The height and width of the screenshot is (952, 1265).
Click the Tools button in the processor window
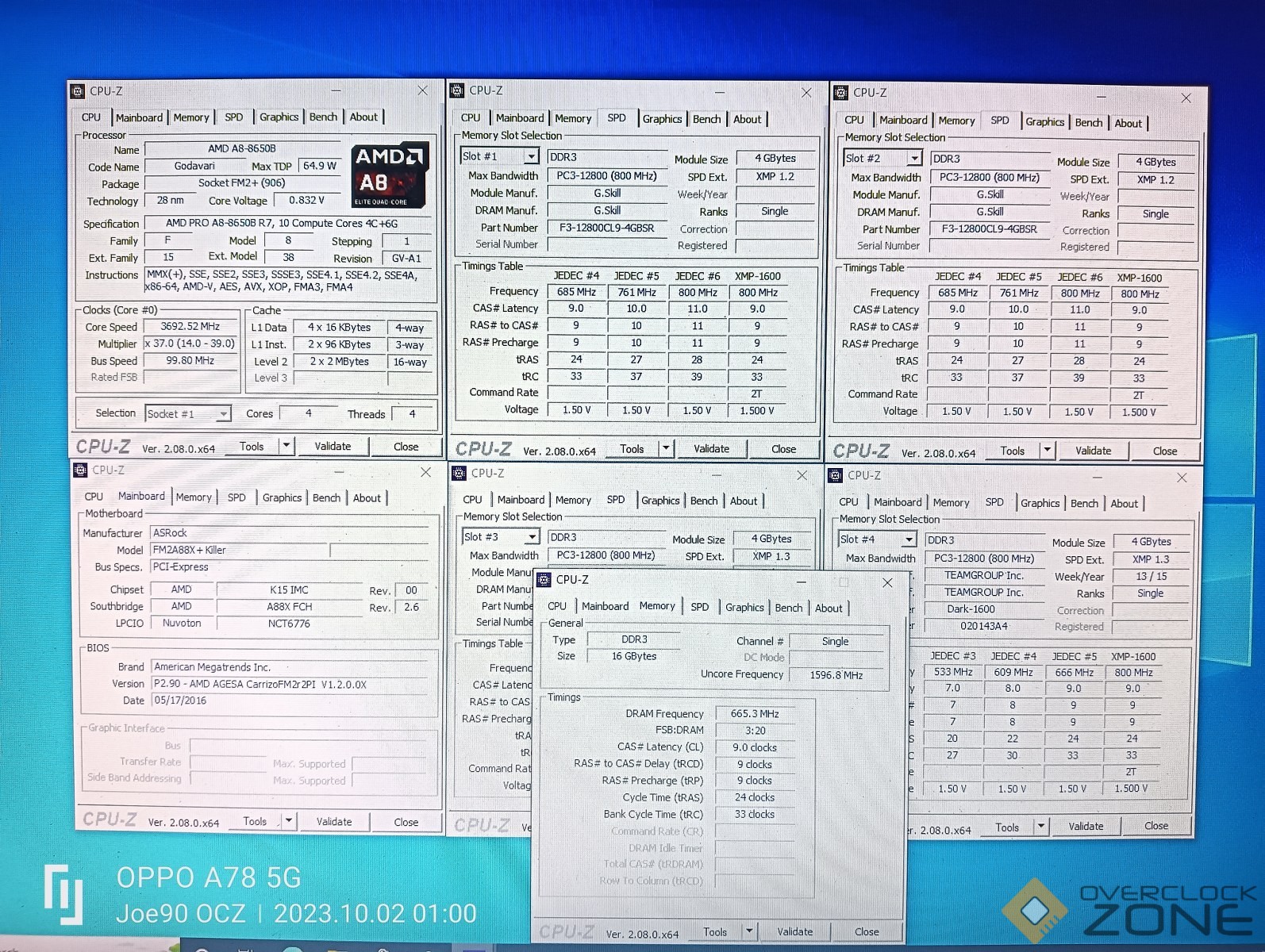point(252,446)
